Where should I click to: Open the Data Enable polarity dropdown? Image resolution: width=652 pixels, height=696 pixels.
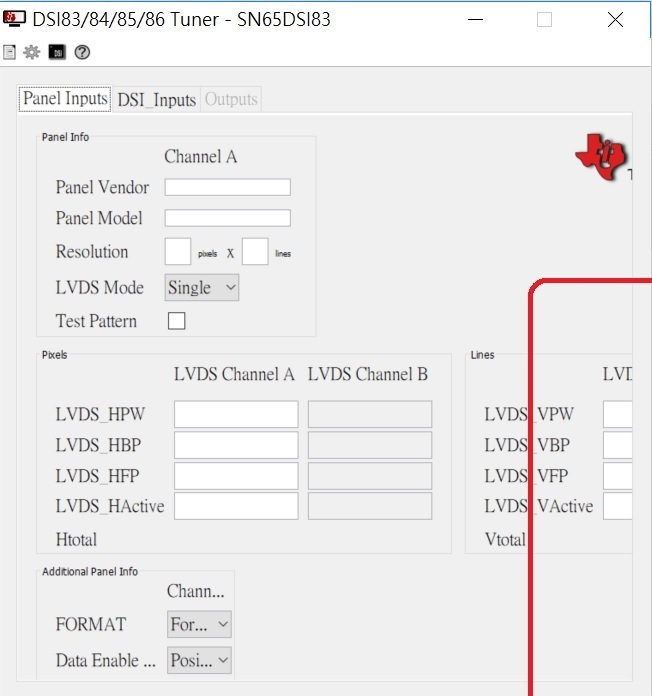pyautogui.click(x=199, y=660)
